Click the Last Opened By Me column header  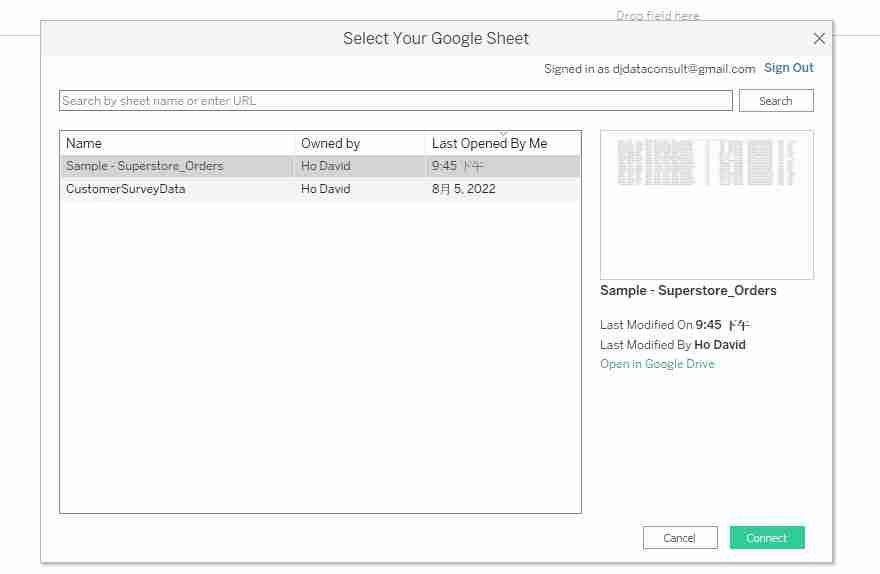[490, 144]
